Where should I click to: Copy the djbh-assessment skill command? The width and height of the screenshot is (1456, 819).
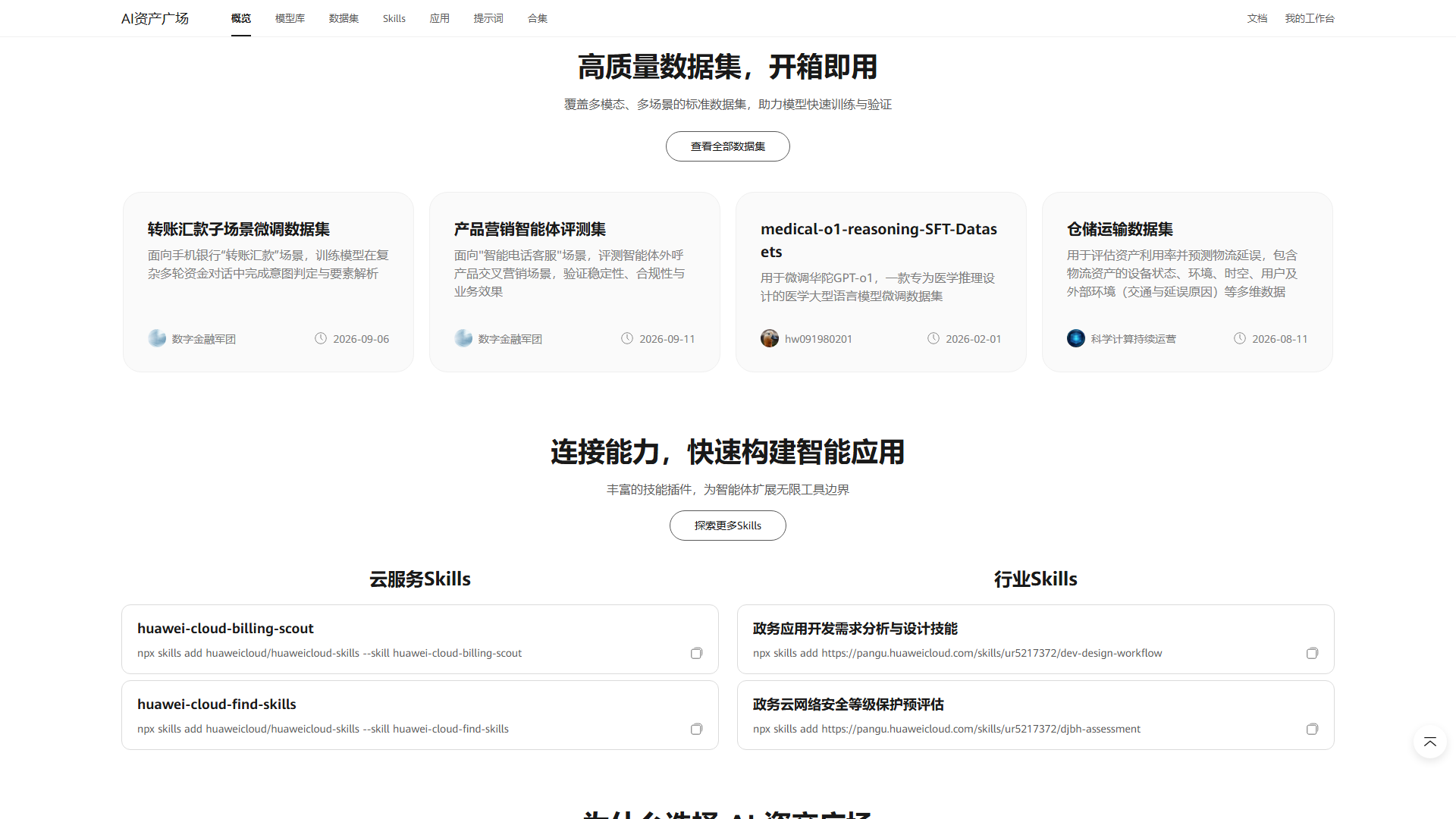click(1312, 729)
